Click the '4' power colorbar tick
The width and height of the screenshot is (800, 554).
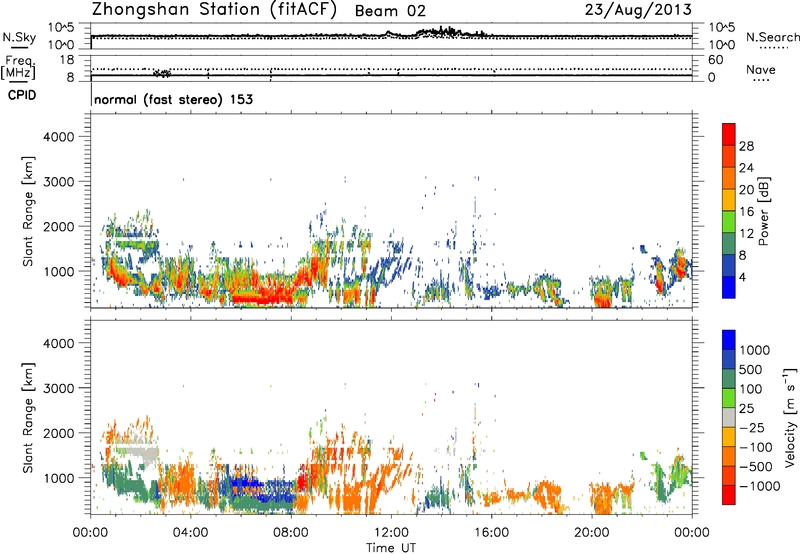tap(742, 277)
